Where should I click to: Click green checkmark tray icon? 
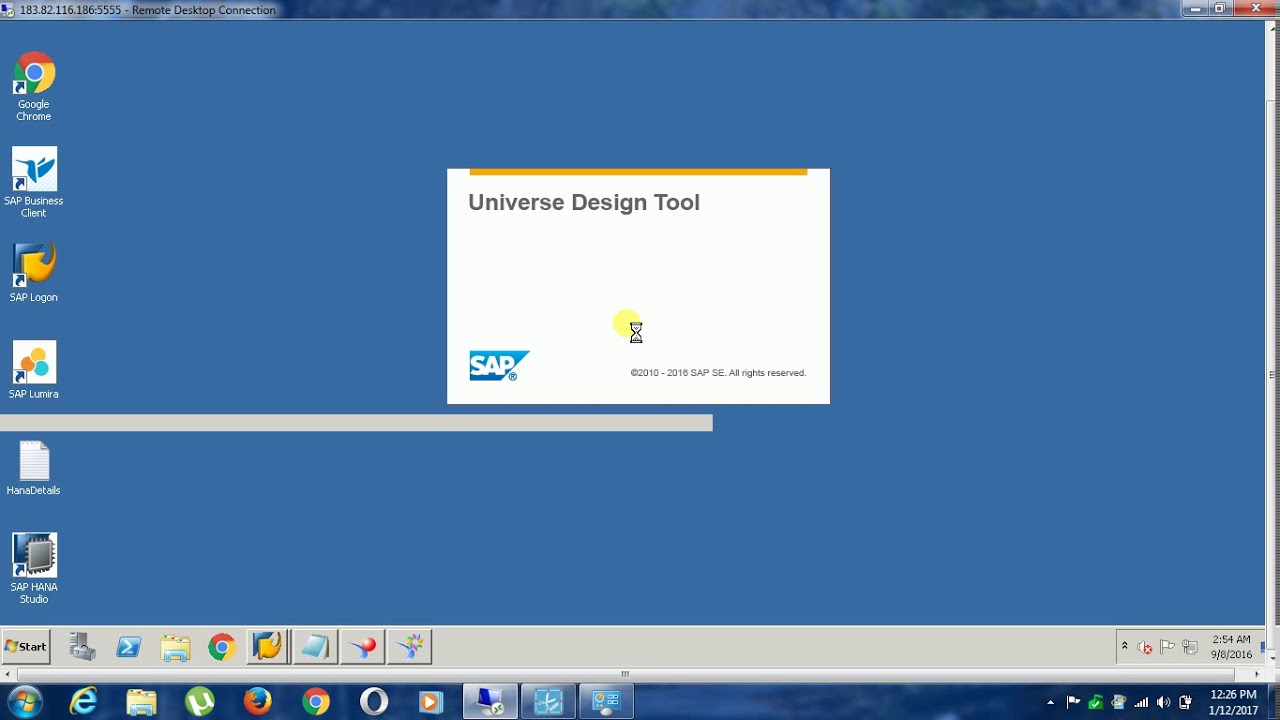pos(1096,702)
